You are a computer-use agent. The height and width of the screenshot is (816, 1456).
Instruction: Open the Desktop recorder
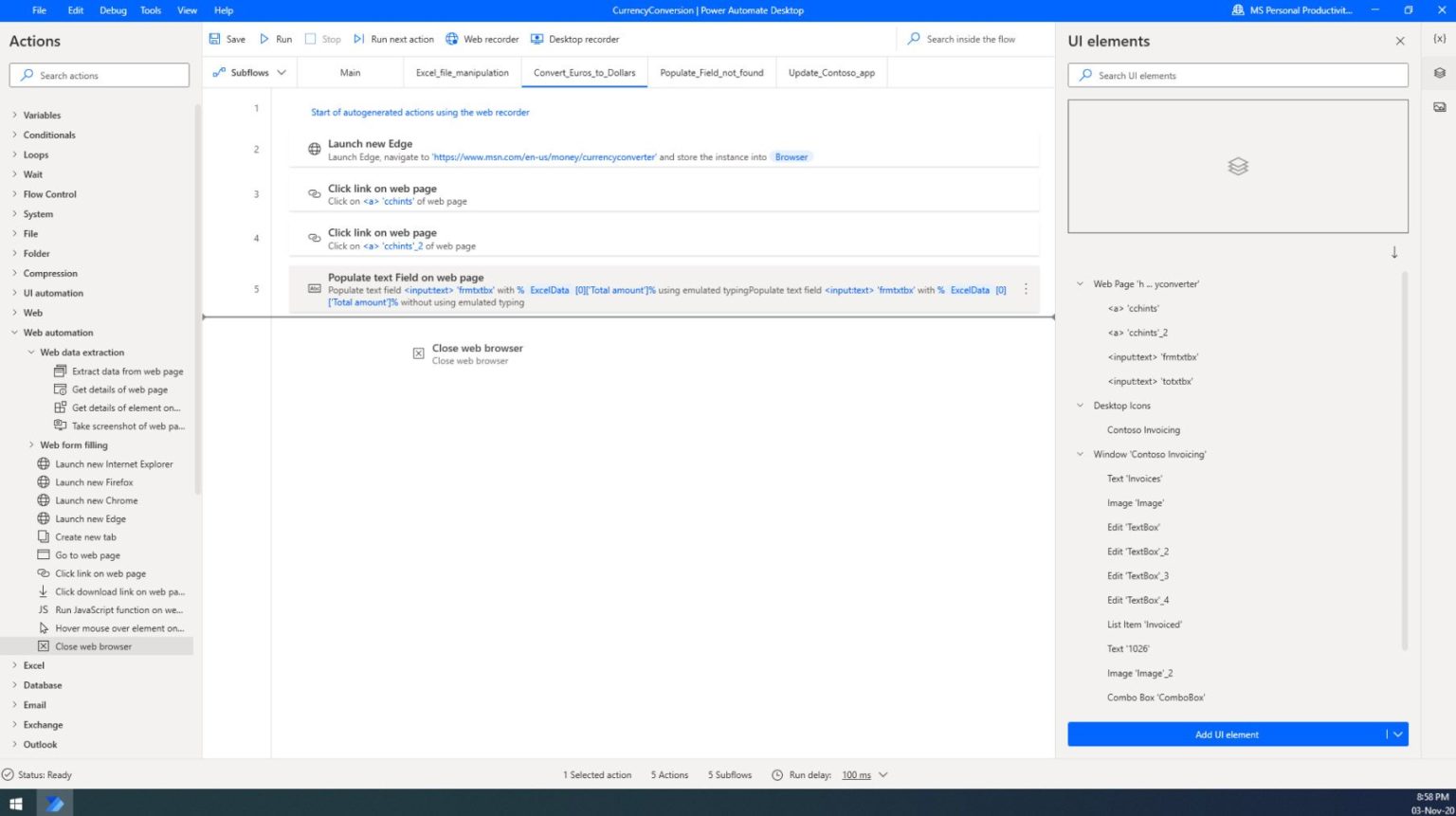[575, 39]
